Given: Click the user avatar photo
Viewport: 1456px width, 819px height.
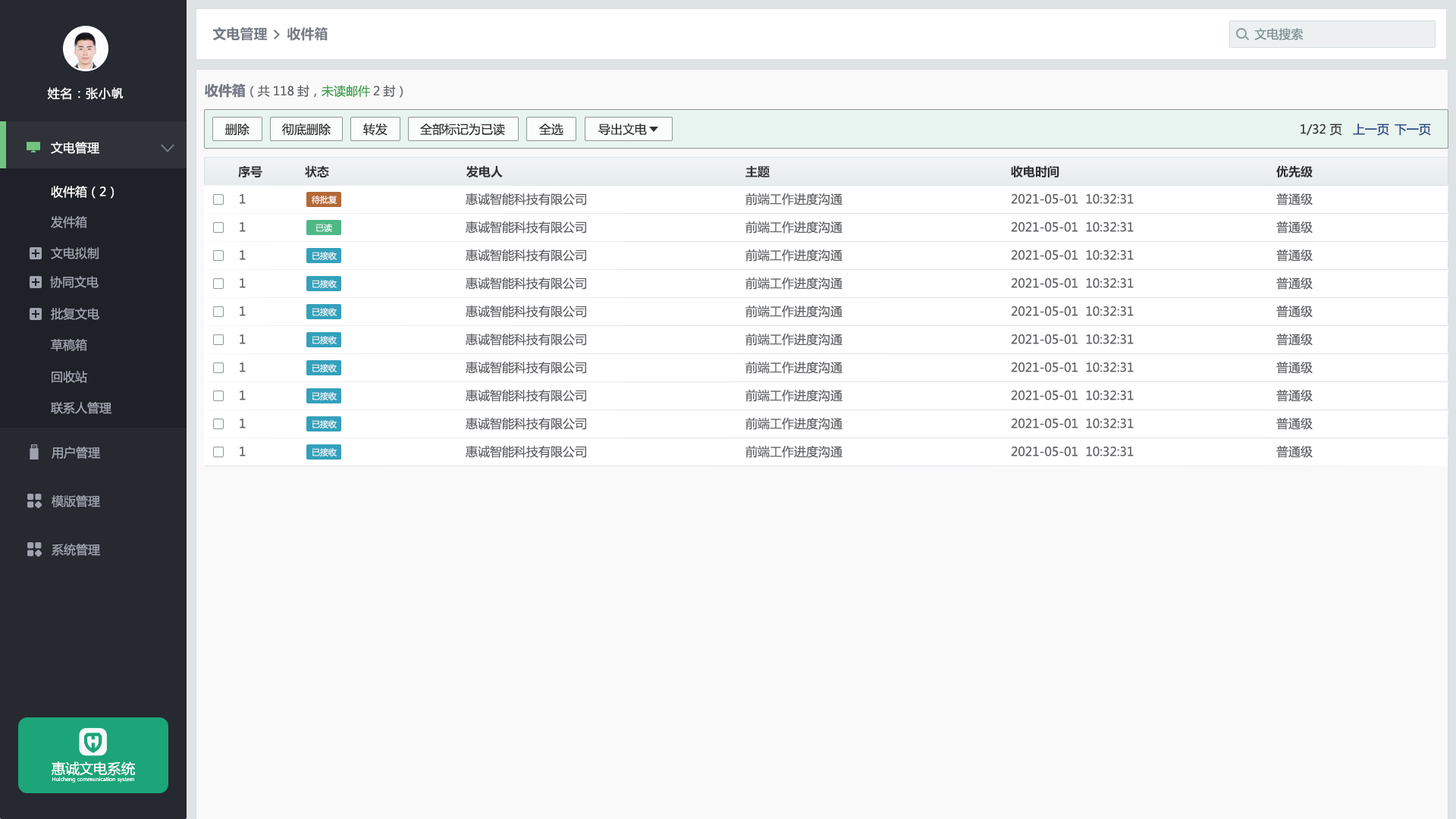Looking at the screenshot, I should pyautogui.click(x=86, y=49).
